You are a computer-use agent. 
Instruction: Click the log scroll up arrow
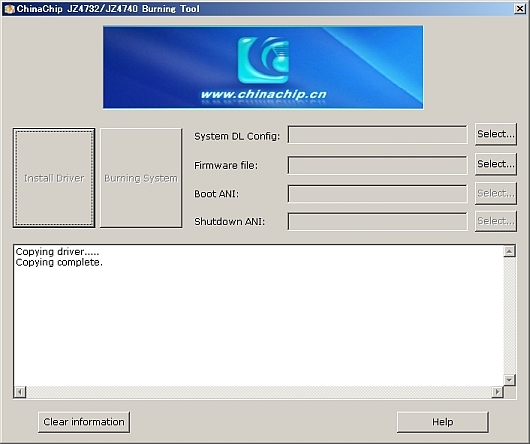point(509,251)
